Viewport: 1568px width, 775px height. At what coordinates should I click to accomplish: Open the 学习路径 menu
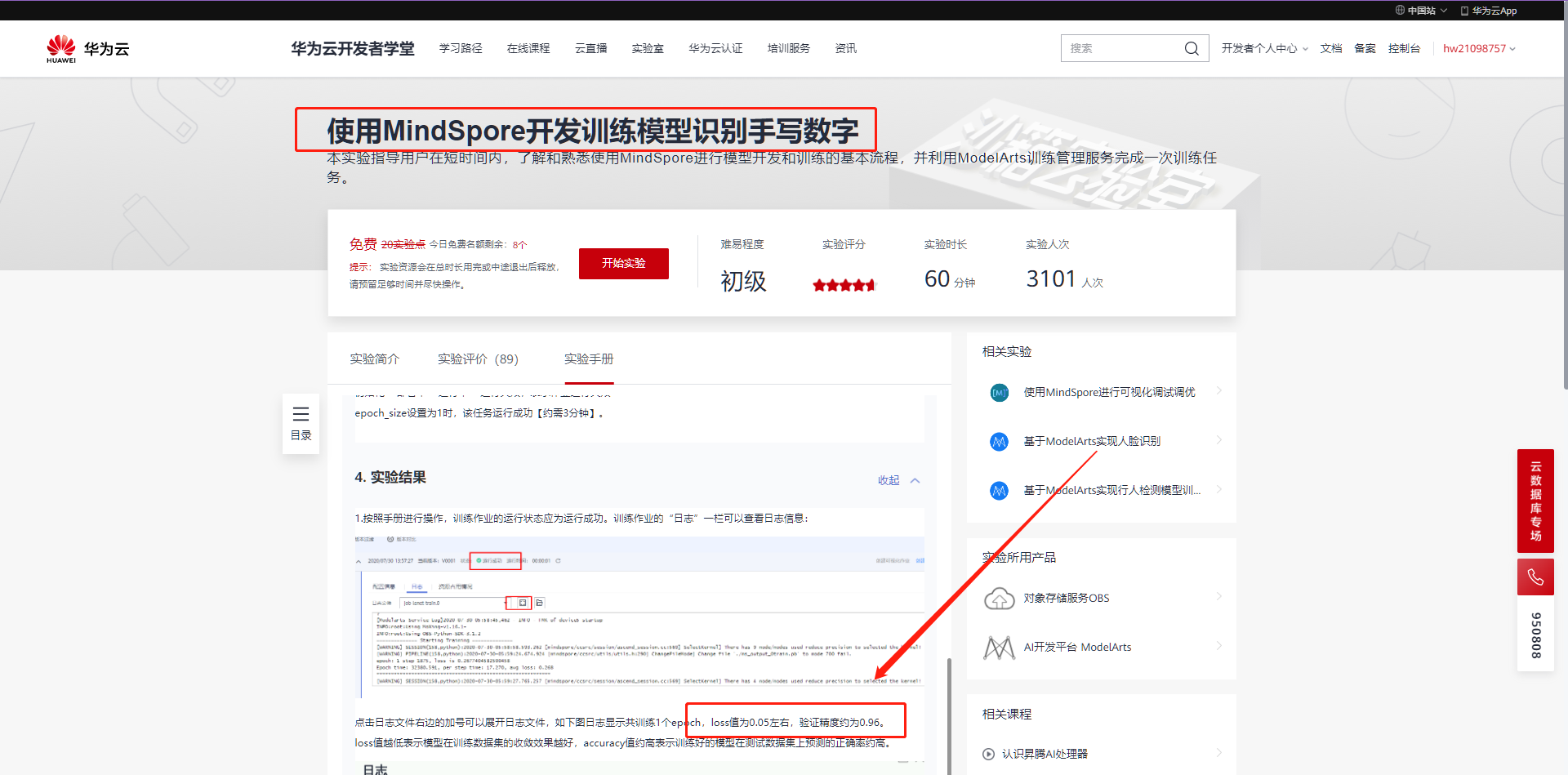pyautogui.click(x=461, y=49)
